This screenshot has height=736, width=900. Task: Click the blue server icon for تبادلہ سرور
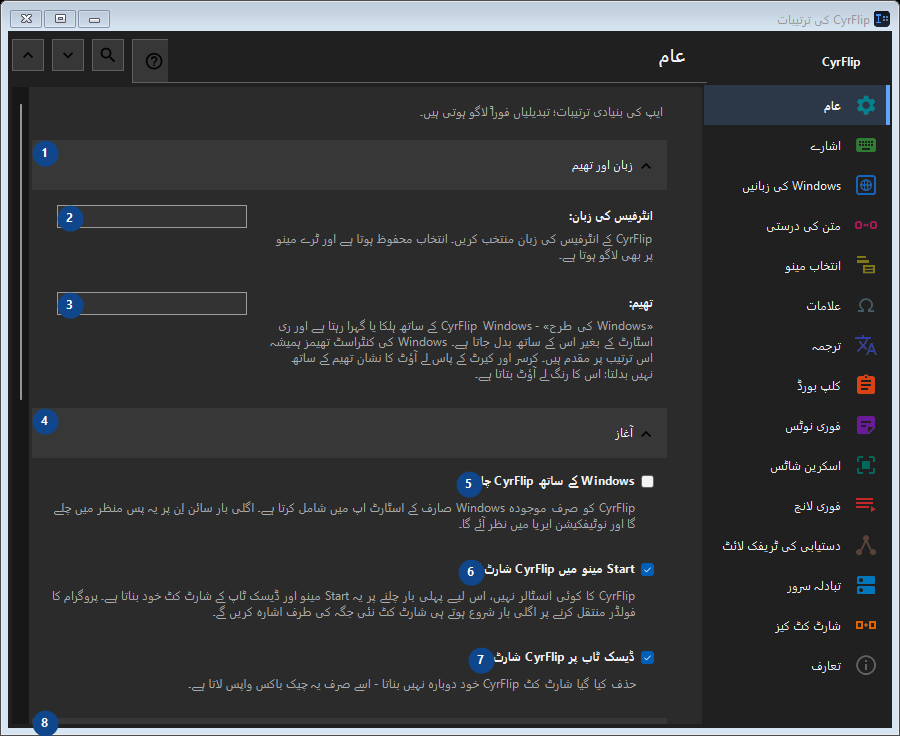coord(866,586)
